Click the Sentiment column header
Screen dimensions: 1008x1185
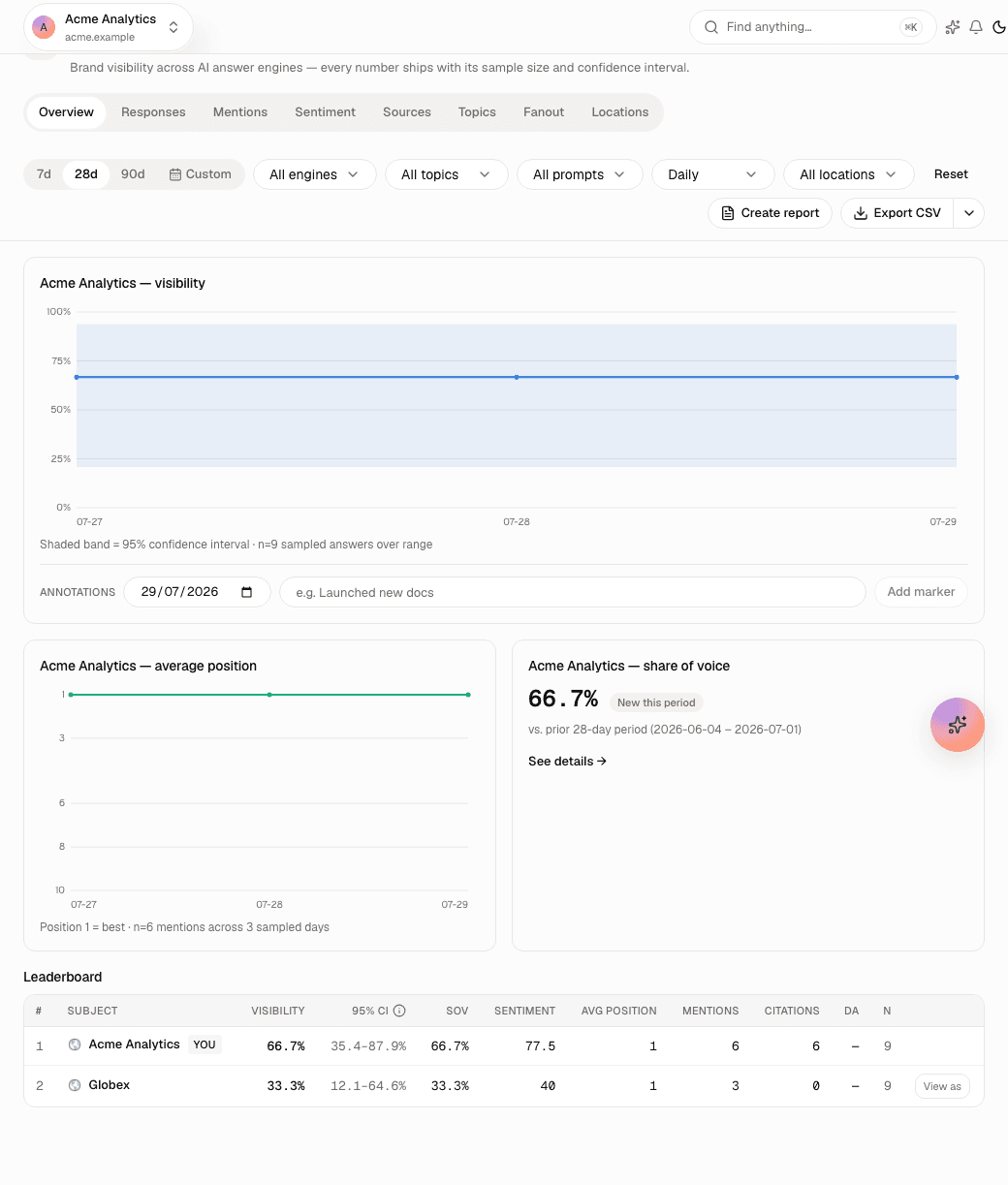[x=524, y=1011]
